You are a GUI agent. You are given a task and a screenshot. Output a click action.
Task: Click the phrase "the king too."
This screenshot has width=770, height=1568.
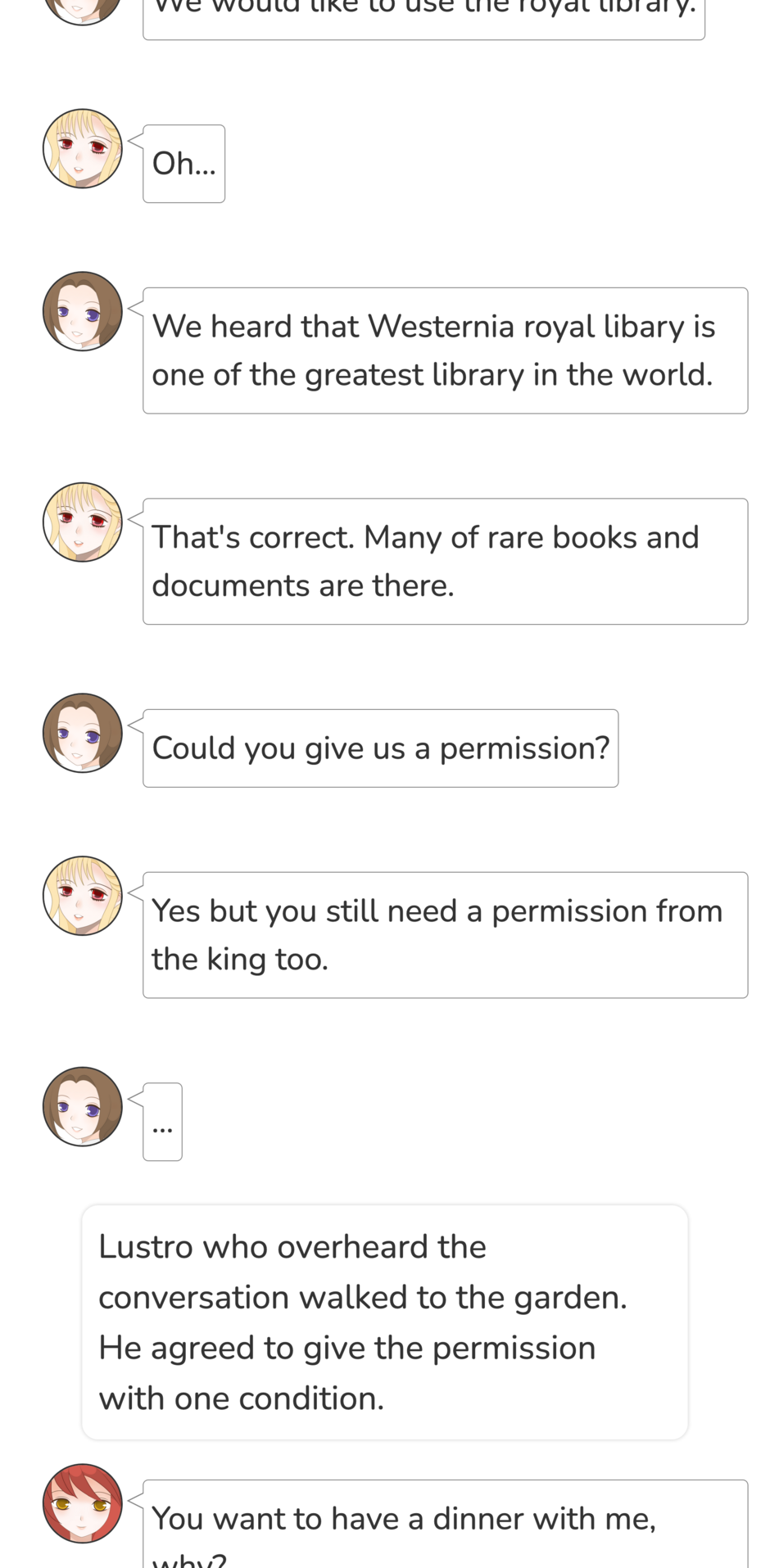[240, 960]
